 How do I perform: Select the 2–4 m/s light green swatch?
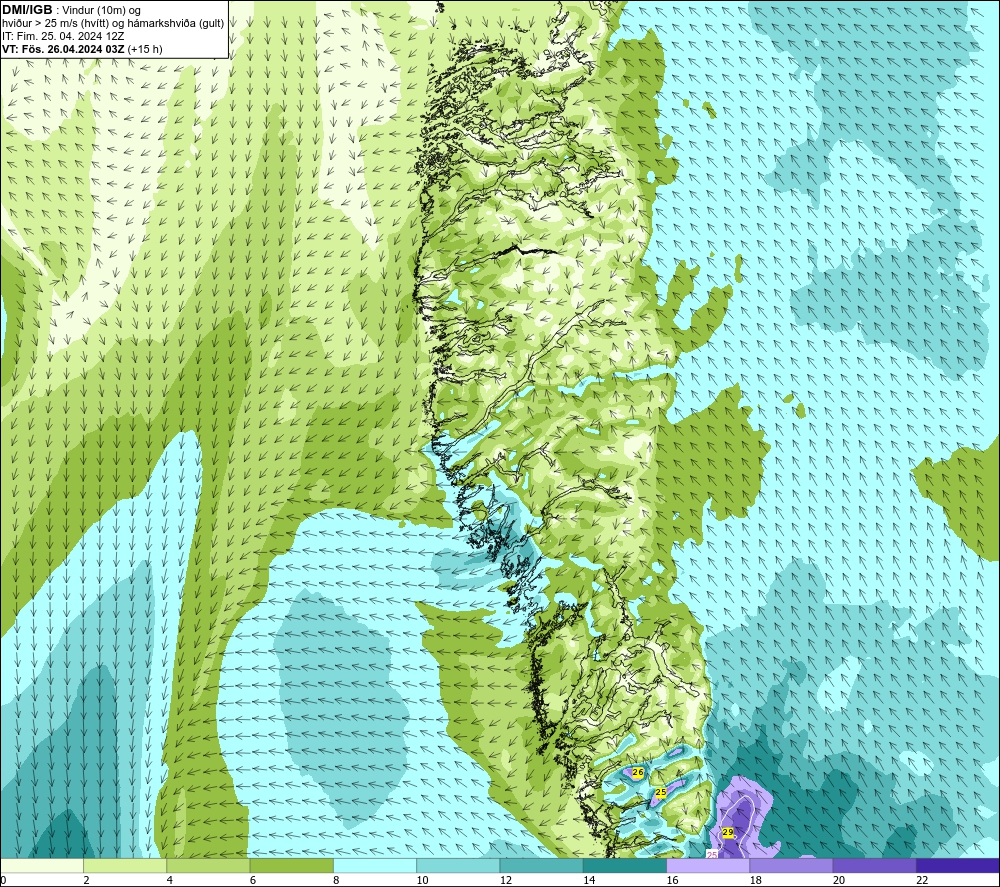tap(125, 865)
